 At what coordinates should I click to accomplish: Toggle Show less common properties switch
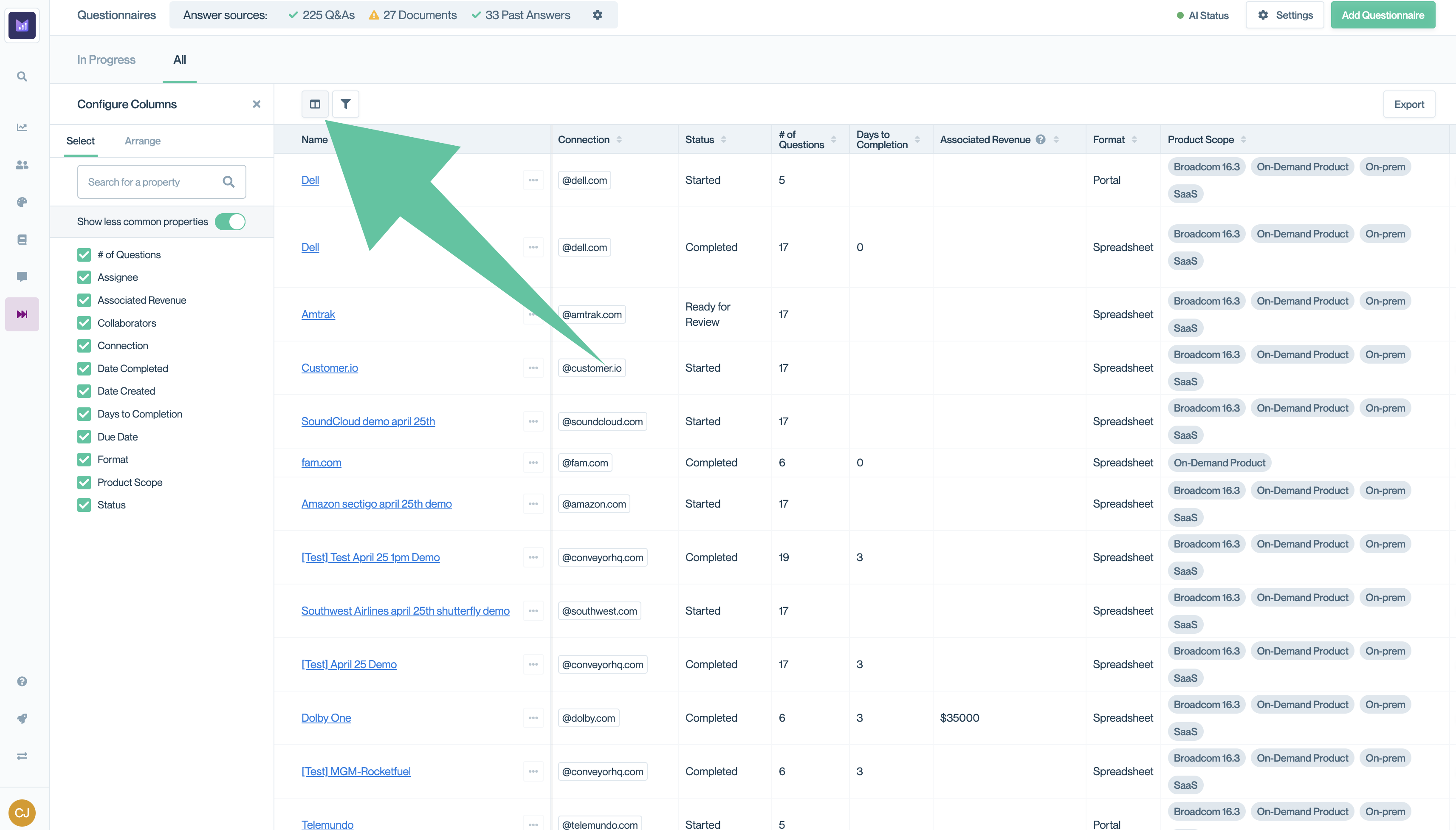230,222
